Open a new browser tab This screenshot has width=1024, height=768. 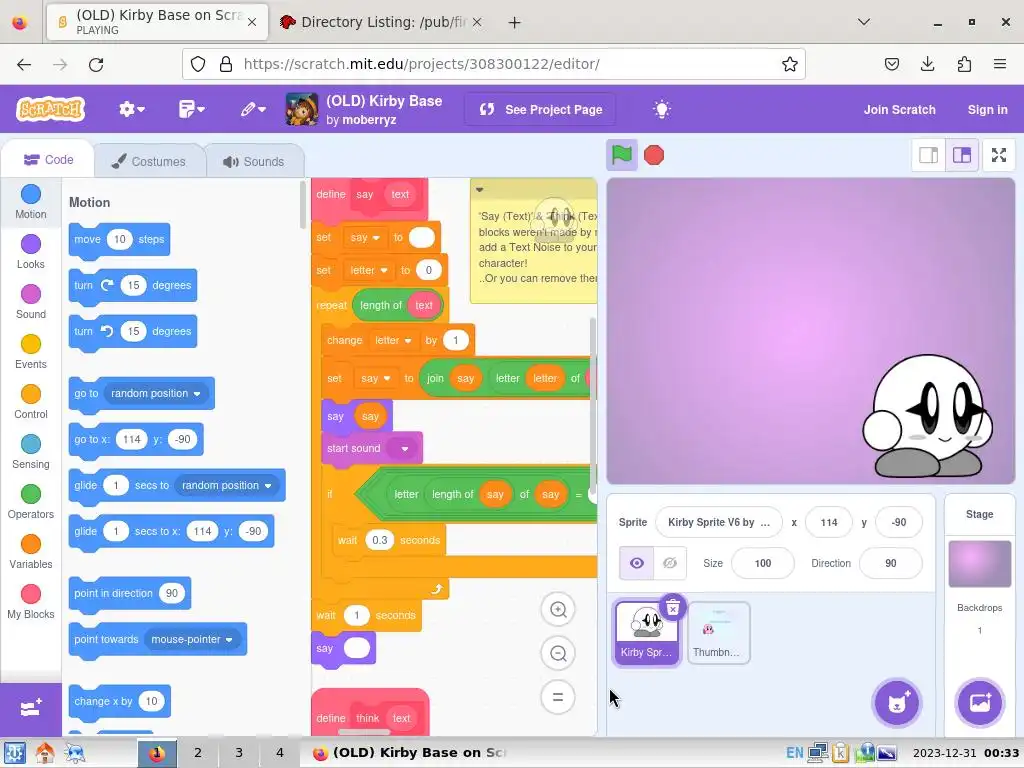click(515, 22)
